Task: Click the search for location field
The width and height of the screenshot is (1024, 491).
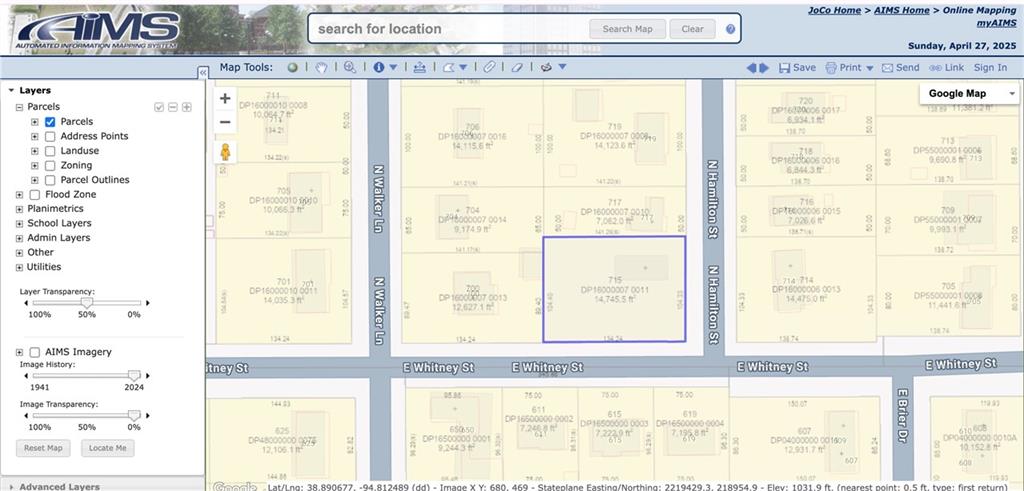Action: click(x=449, y=29)
